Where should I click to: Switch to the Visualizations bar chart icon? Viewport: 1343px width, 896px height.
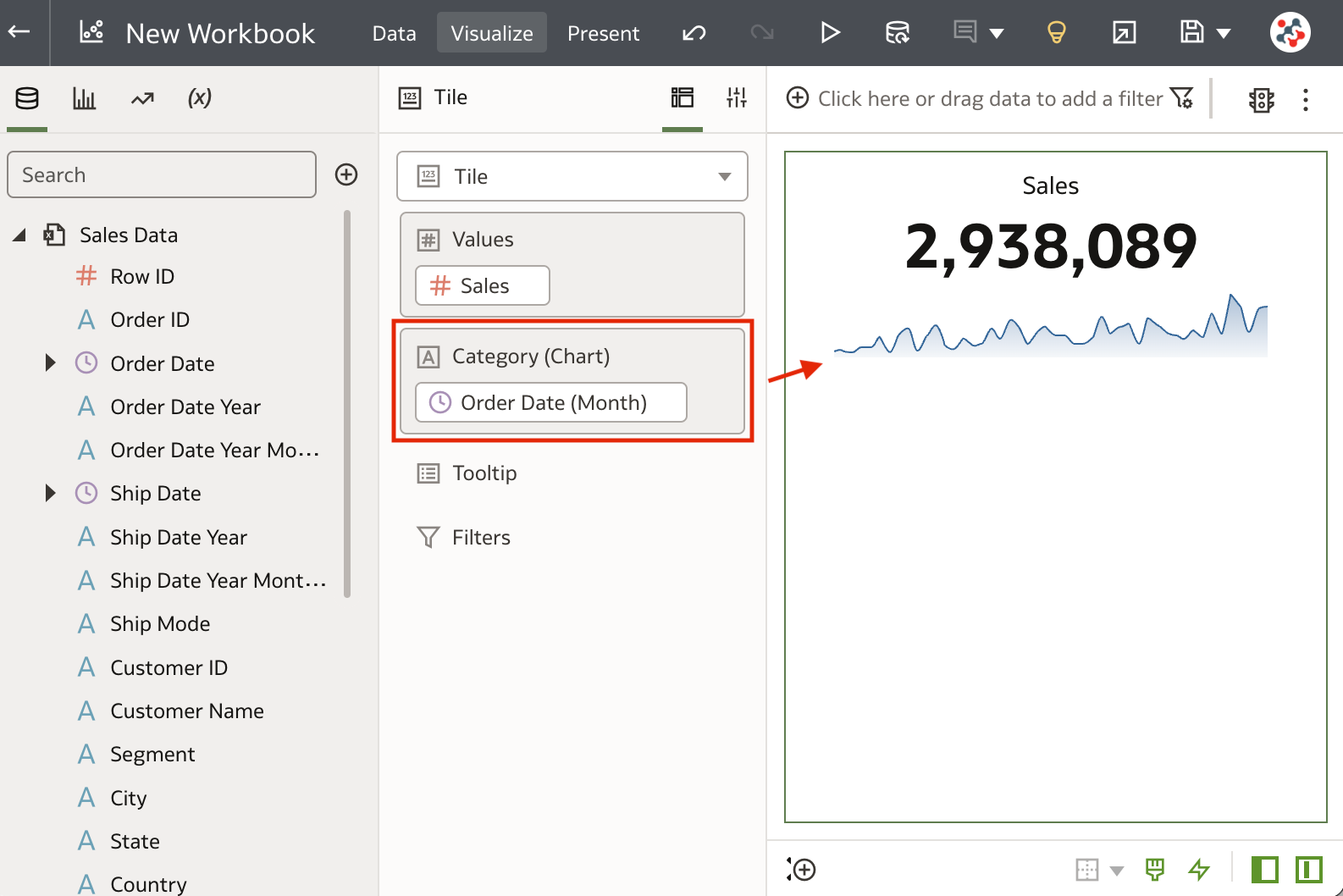pos(84,98)
